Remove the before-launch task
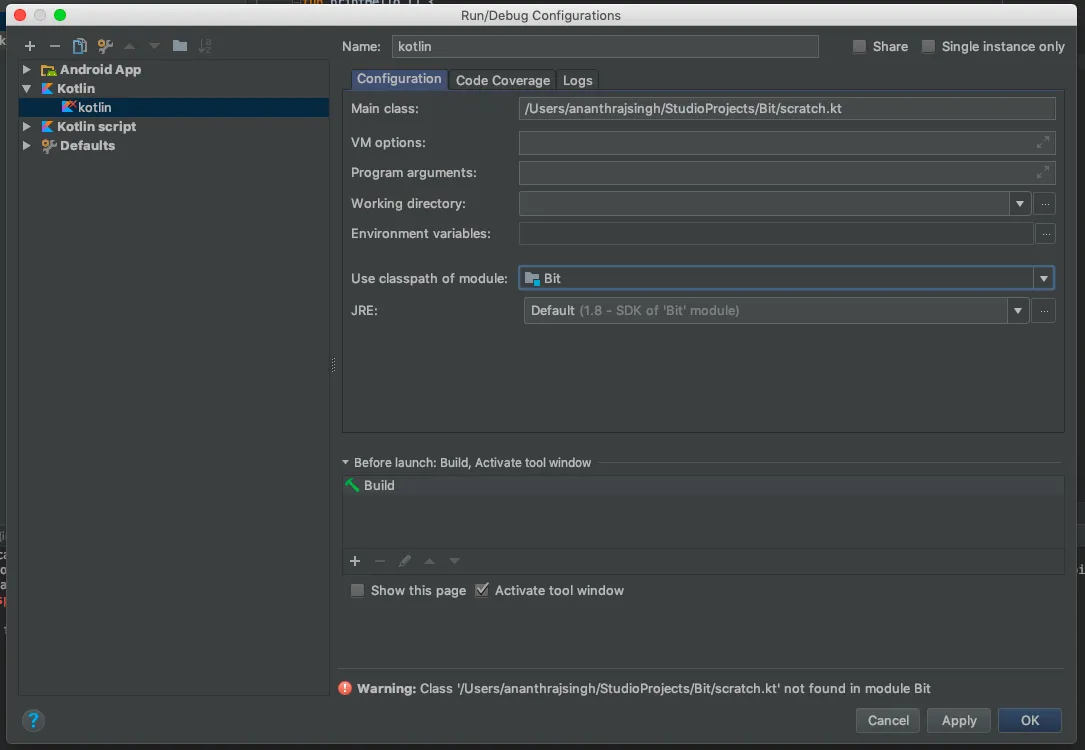 (380, 561)
